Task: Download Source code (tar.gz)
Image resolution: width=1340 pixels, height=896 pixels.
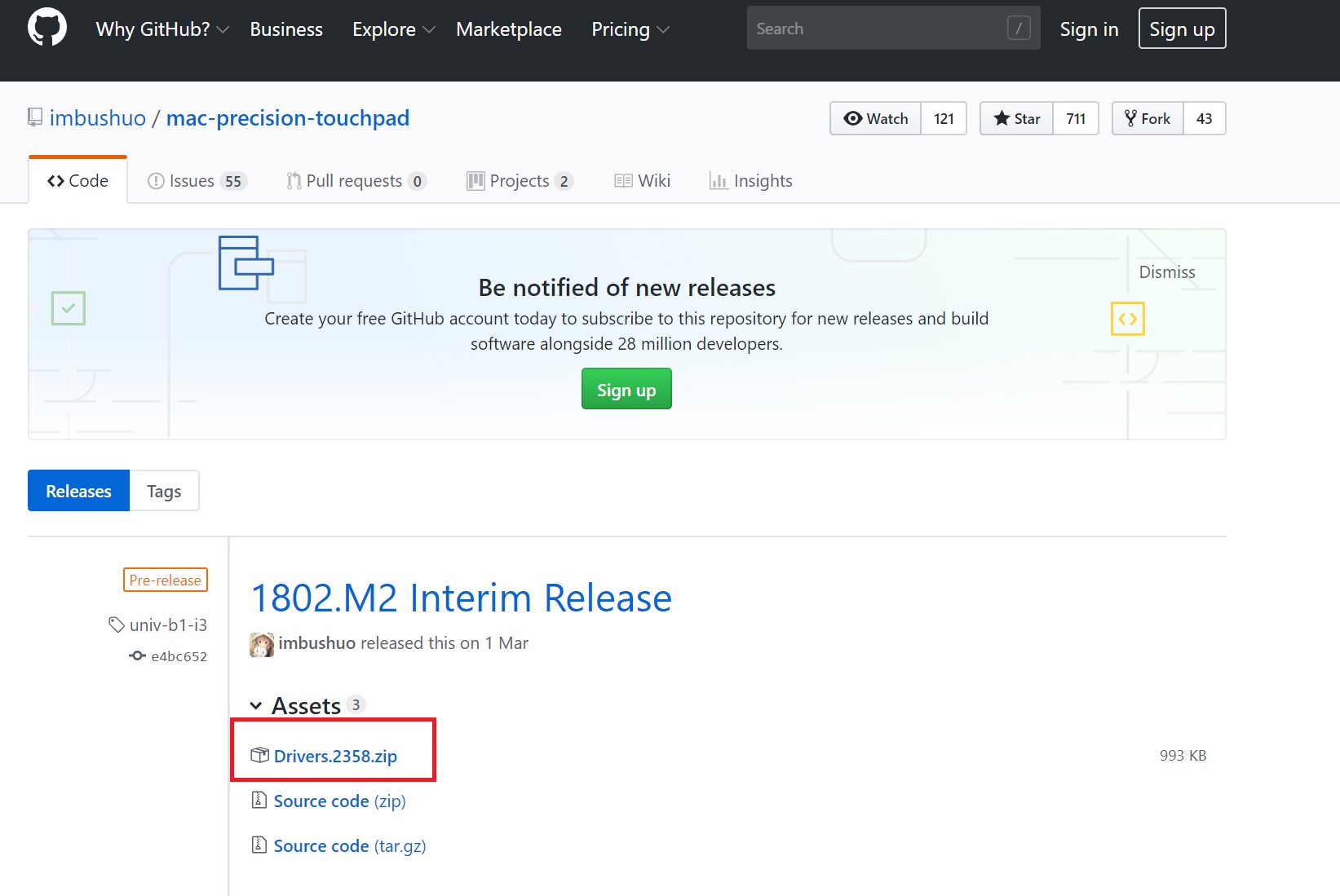Action: coord(350,845)
